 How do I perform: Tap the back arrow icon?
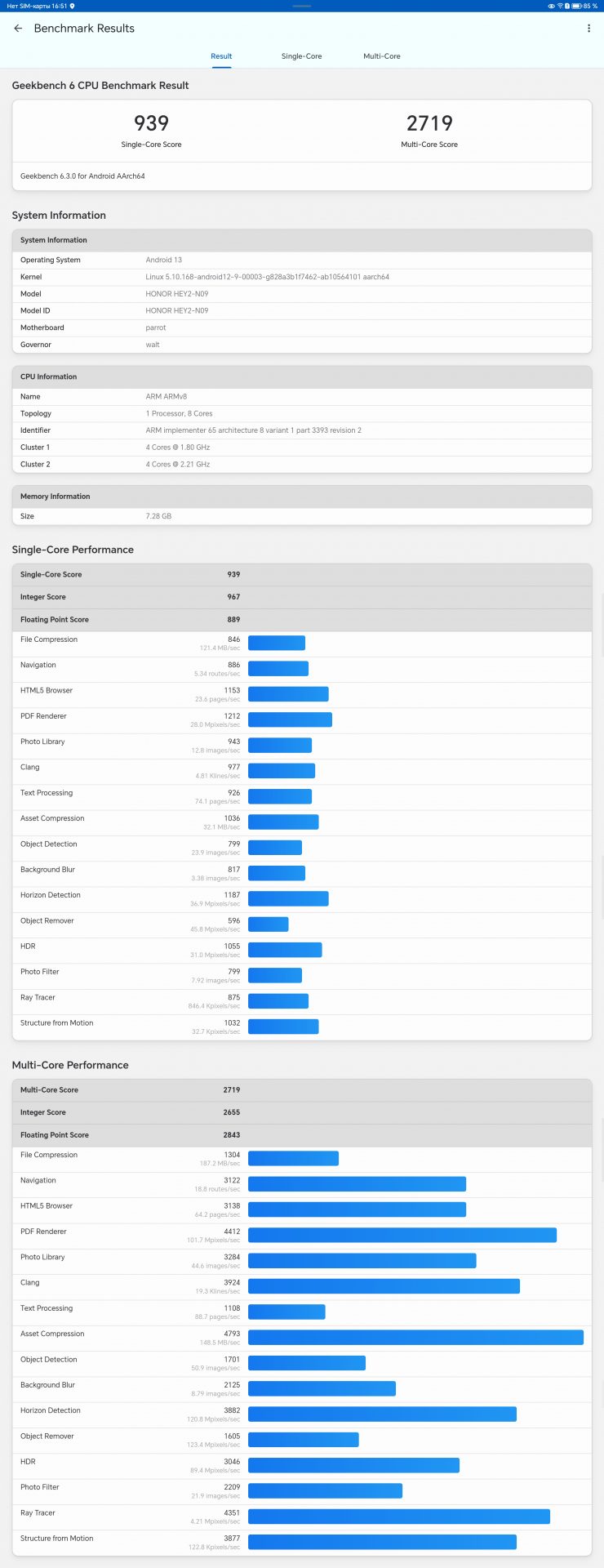[18, 29]
